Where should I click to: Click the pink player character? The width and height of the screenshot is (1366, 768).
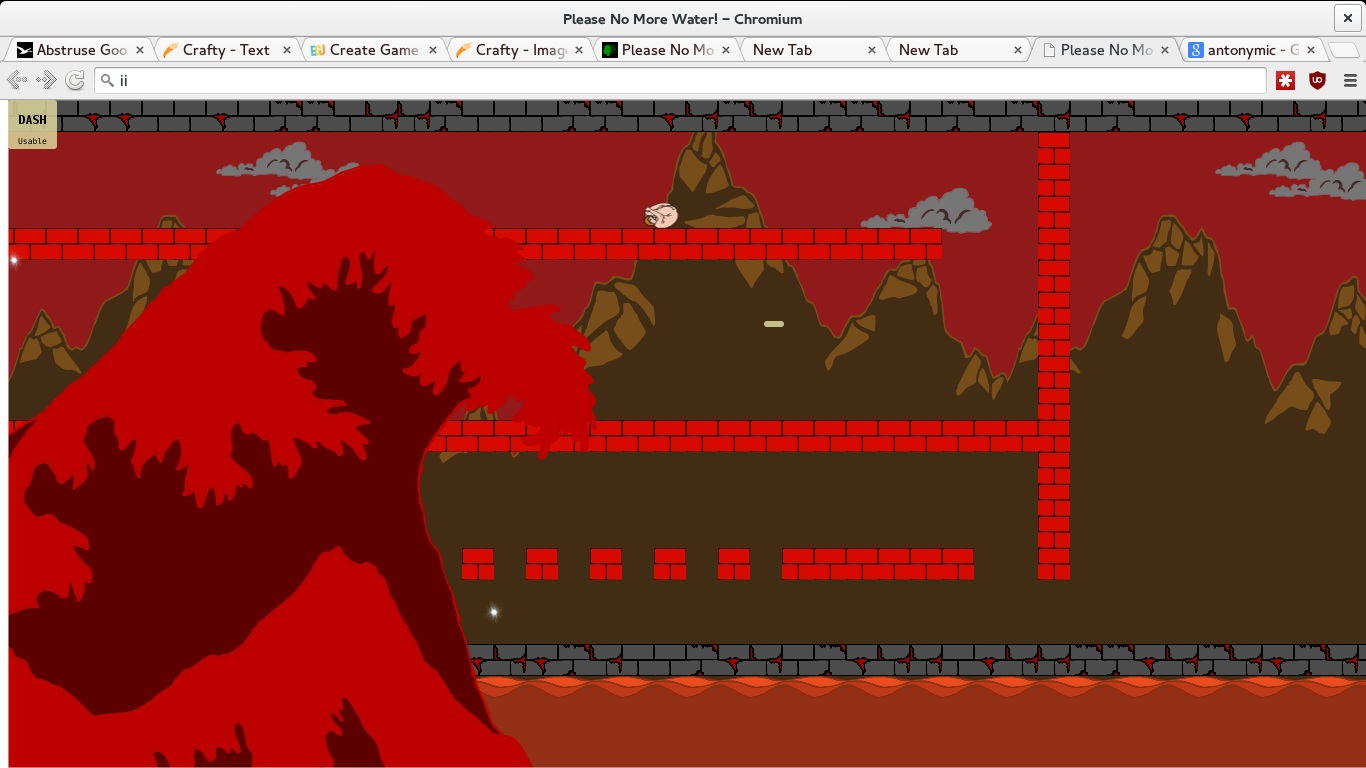[661, 215]
